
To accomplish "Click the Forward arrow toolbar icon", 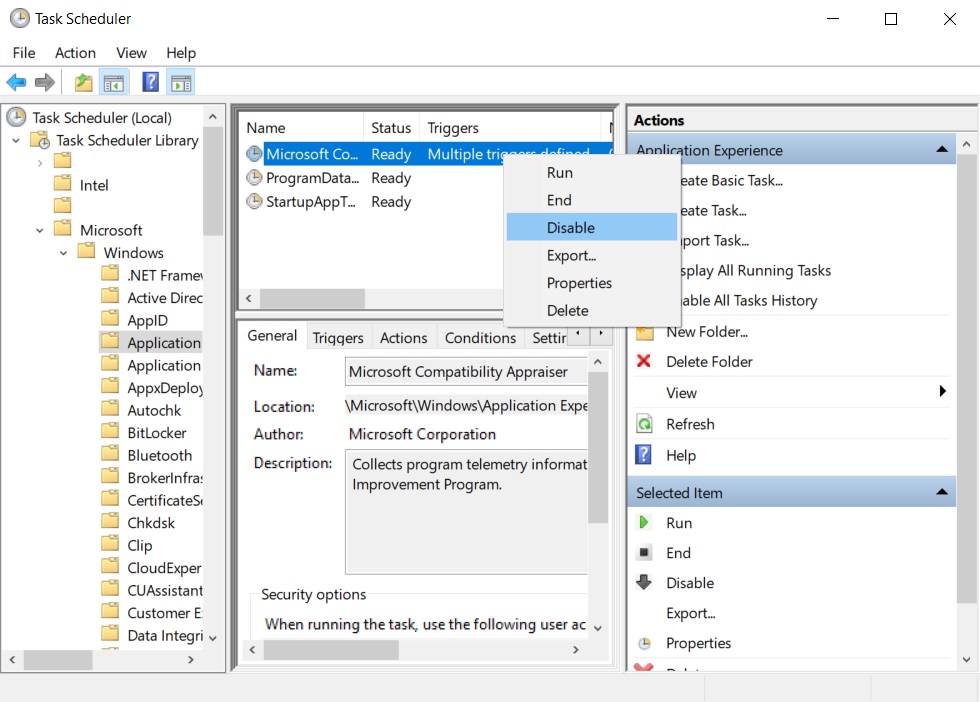I will 44,82.
